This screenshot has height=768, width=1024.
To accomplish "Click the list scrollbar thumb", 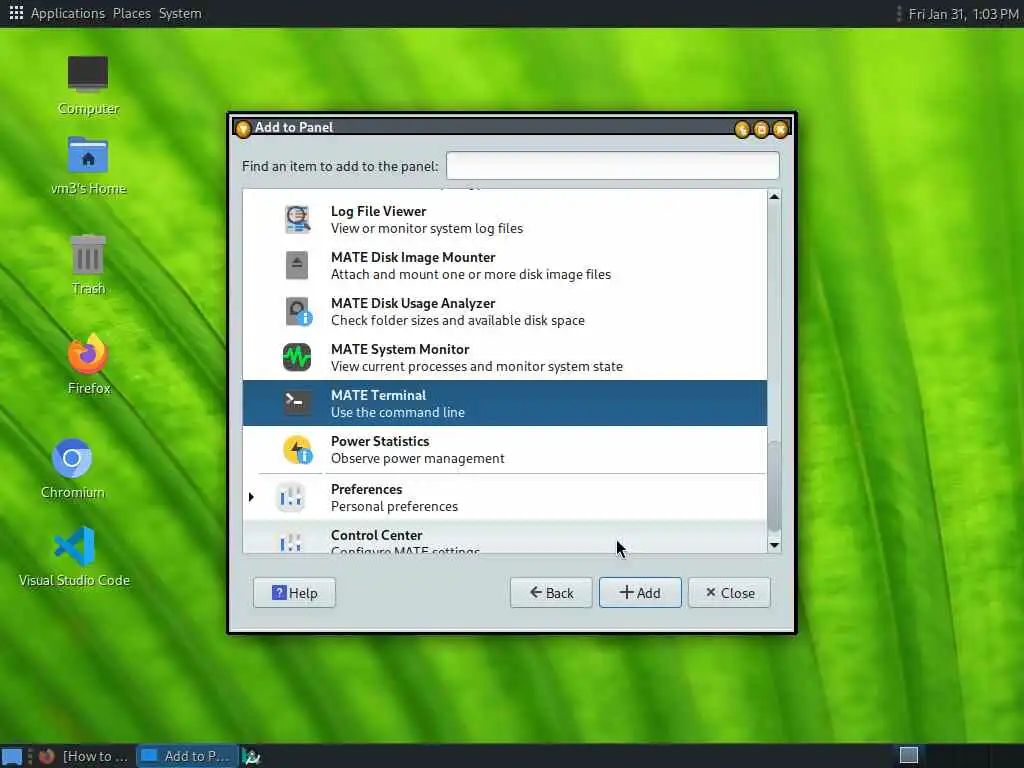I will pyautogui.click(x=774, y=487).
